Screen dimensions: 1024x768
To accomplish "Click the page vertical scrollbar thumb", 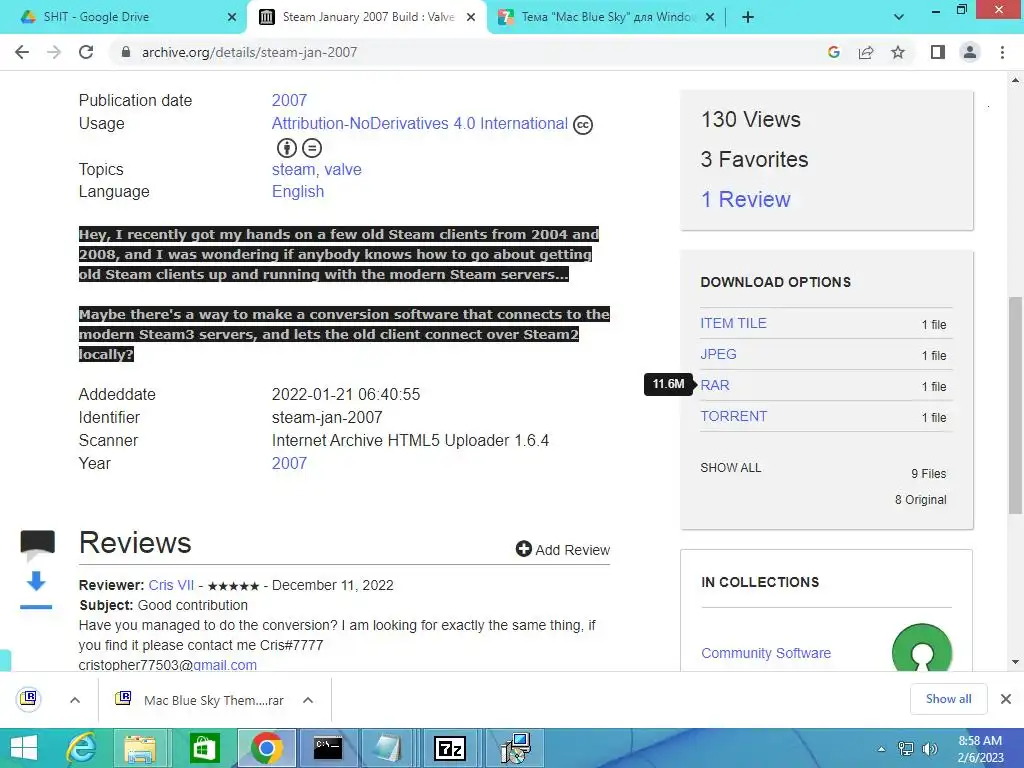I will coord(1016,405).
